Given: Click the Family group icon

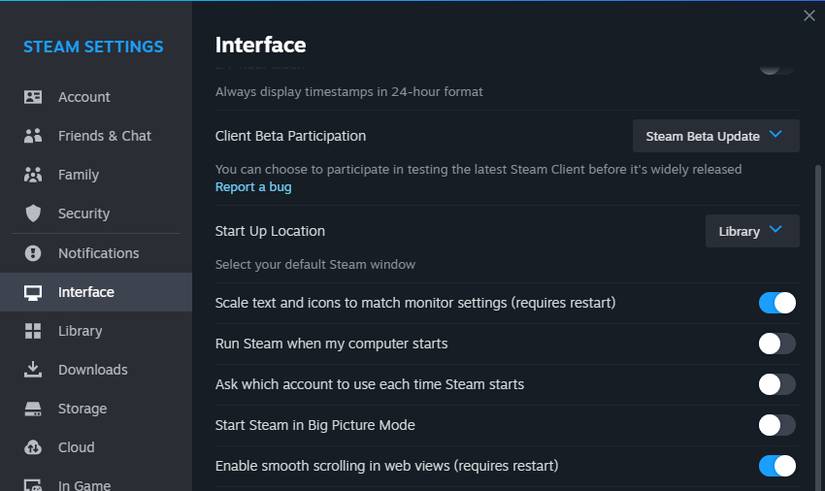Looking at the screenshot, I should (x=33, y=175).
